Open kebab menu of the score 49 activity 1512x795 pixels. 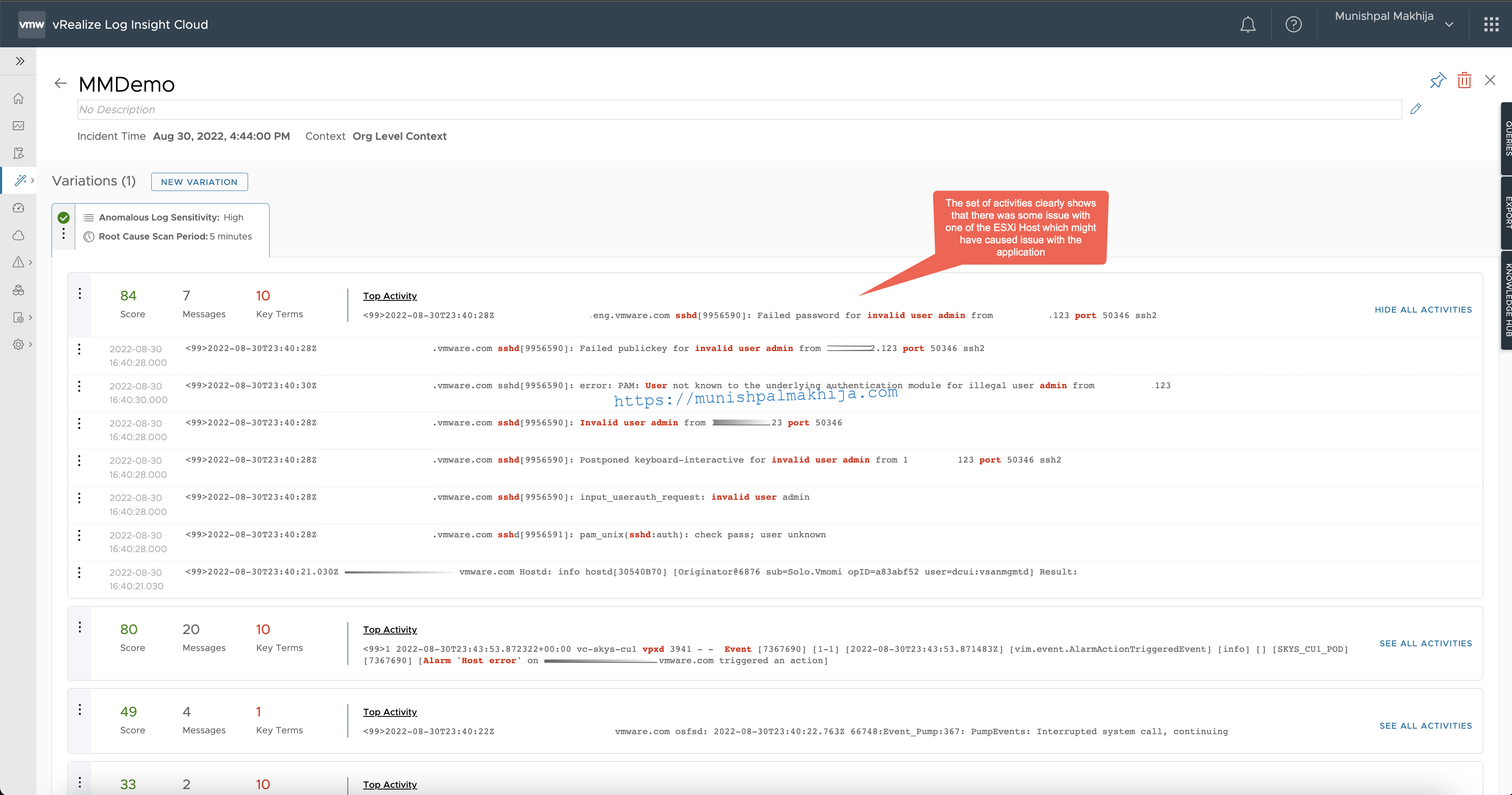point(80,710)
